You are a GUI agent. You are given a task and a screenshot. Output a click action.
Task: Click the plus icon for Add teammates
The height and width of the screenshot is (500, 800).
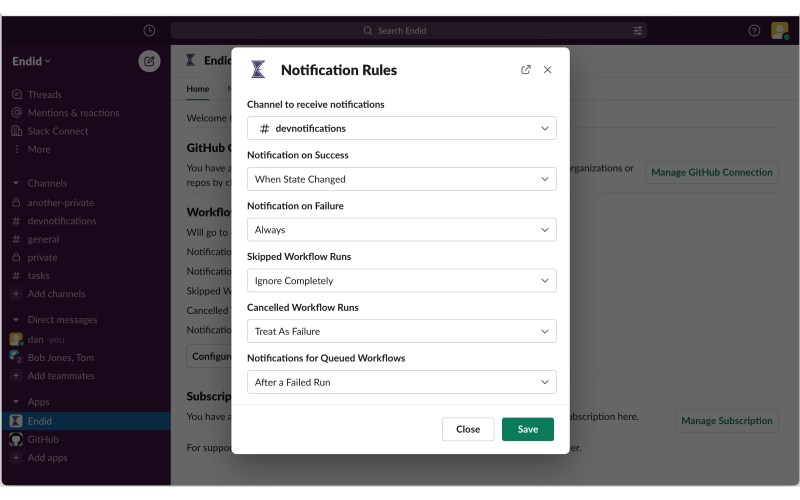point(16,376)
